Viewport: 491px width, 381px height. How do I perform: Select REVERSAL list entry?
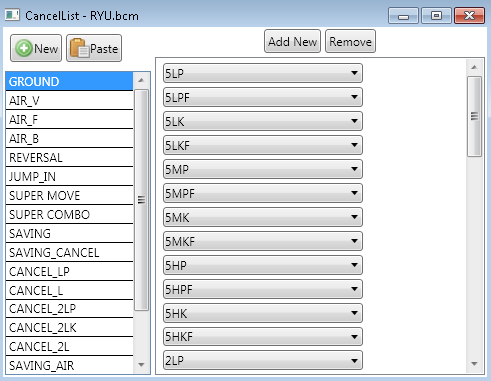point(69,157)
